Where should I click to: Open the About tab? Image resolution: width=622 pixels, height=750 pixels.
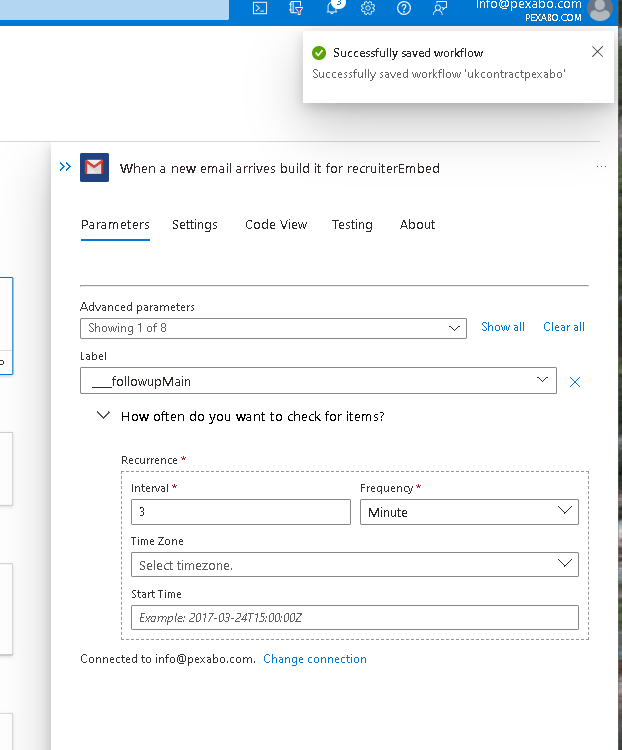coord(417,225)
